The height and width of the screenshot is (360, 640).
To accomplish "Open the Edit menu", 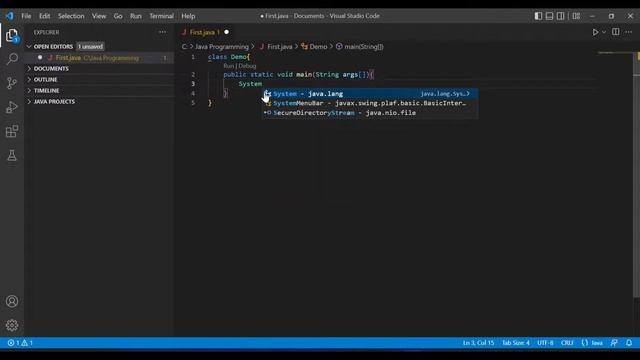I will (44, 16).
